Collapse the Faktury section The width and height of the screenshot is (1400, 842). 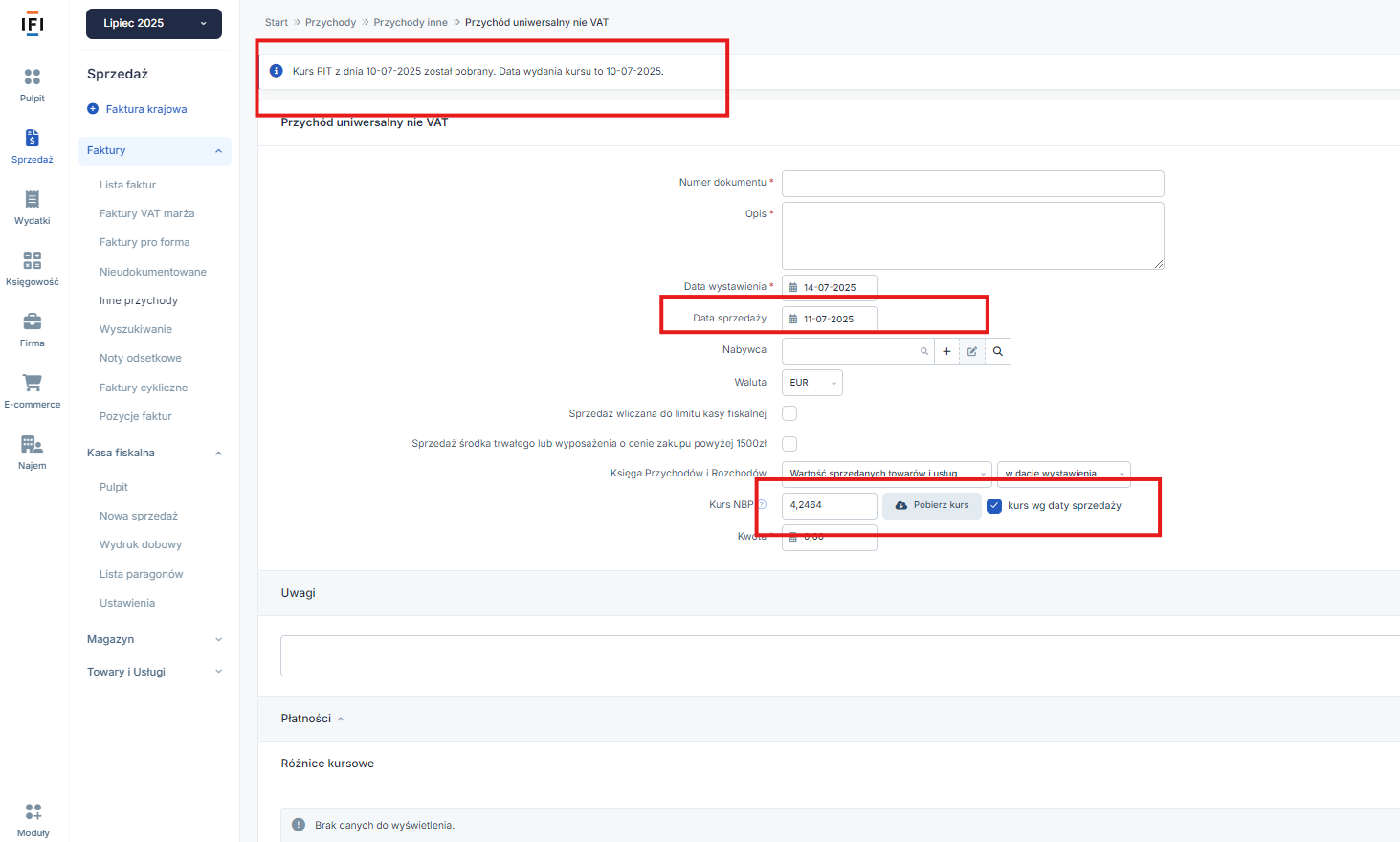[x=154, y=150]
